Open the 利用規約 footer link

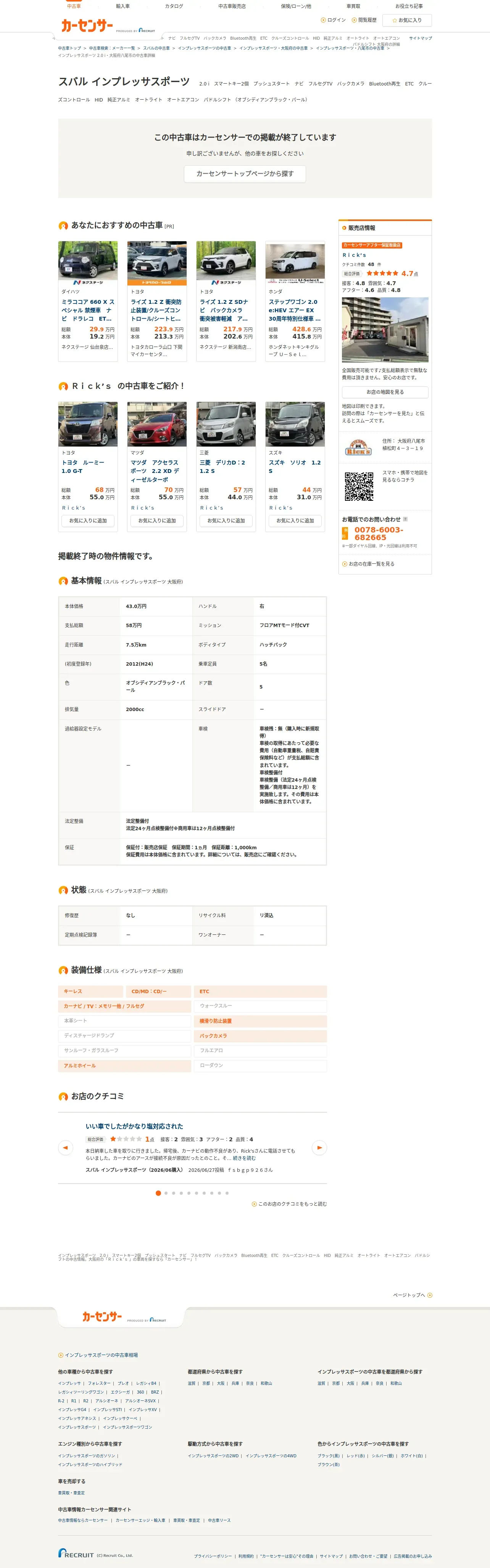[246, 1556]
